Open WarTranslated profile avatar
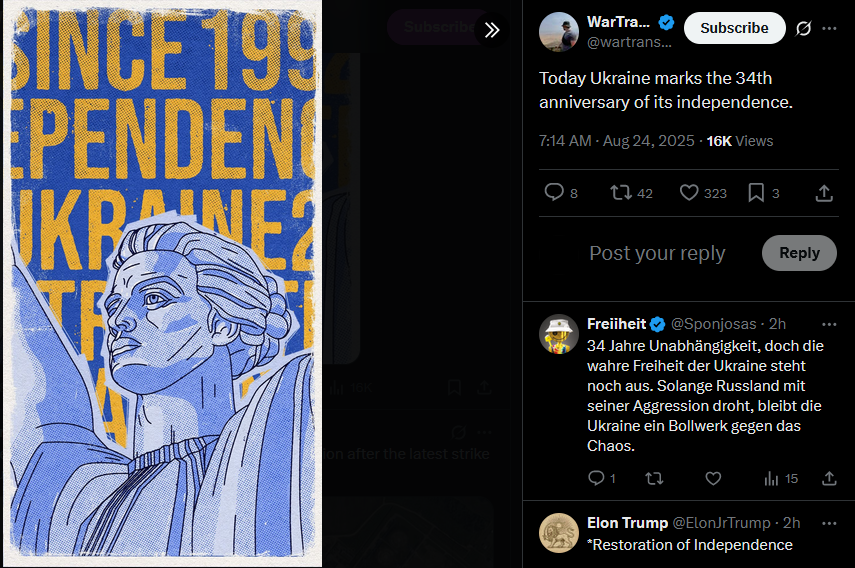 click(559, 33)
